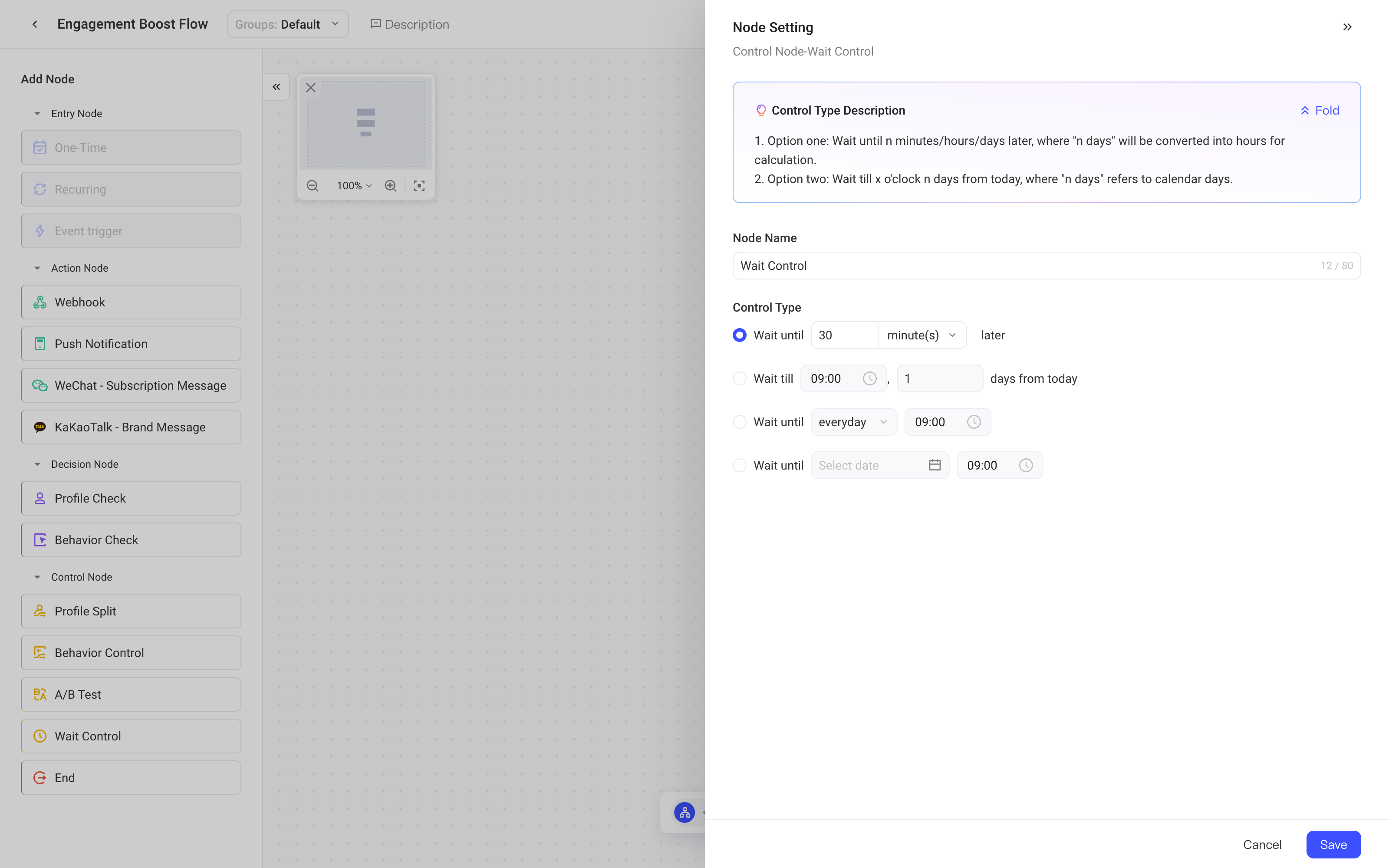The image size is (1389, 868).
Task: Open the 100% zoom level dropdown
Action: 354,185
